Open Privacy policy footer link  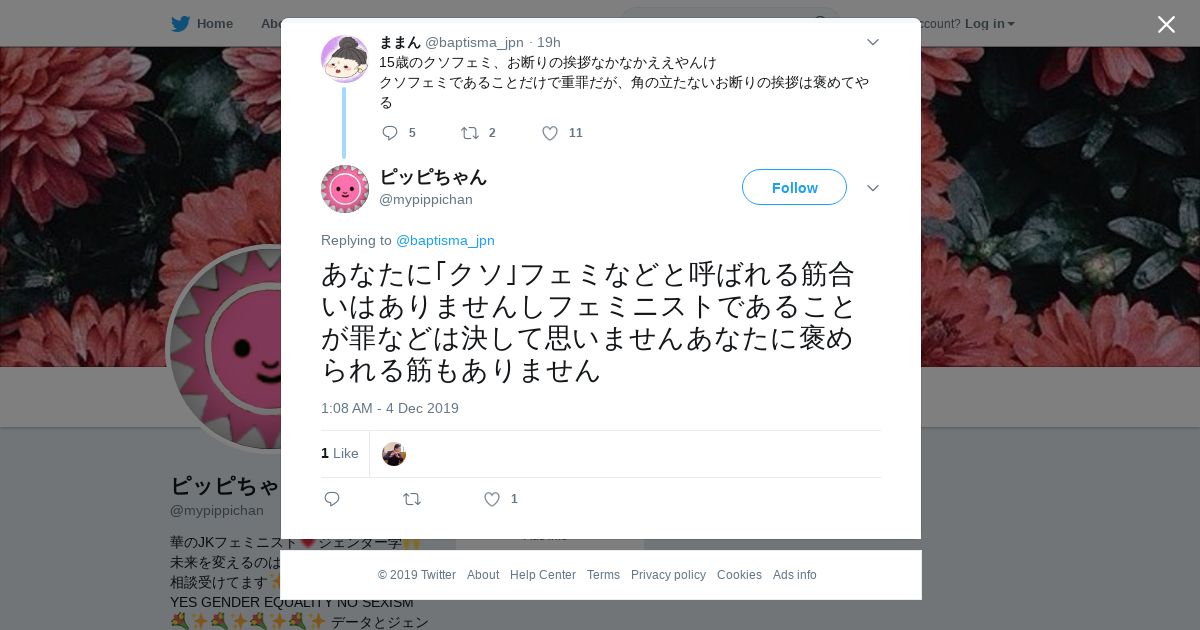(x=668, y=575)
